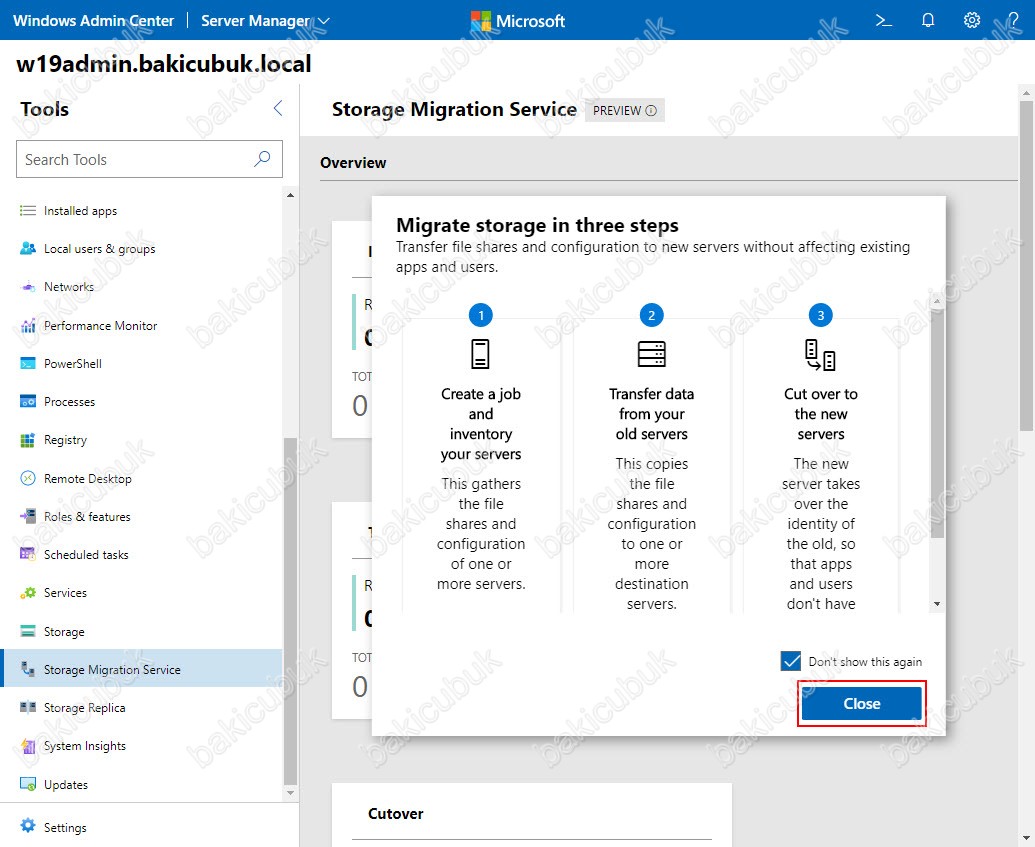The width and height of the screenshot is (1035, 847).
Task: Open the help question mark icon
Action: 1013,20
